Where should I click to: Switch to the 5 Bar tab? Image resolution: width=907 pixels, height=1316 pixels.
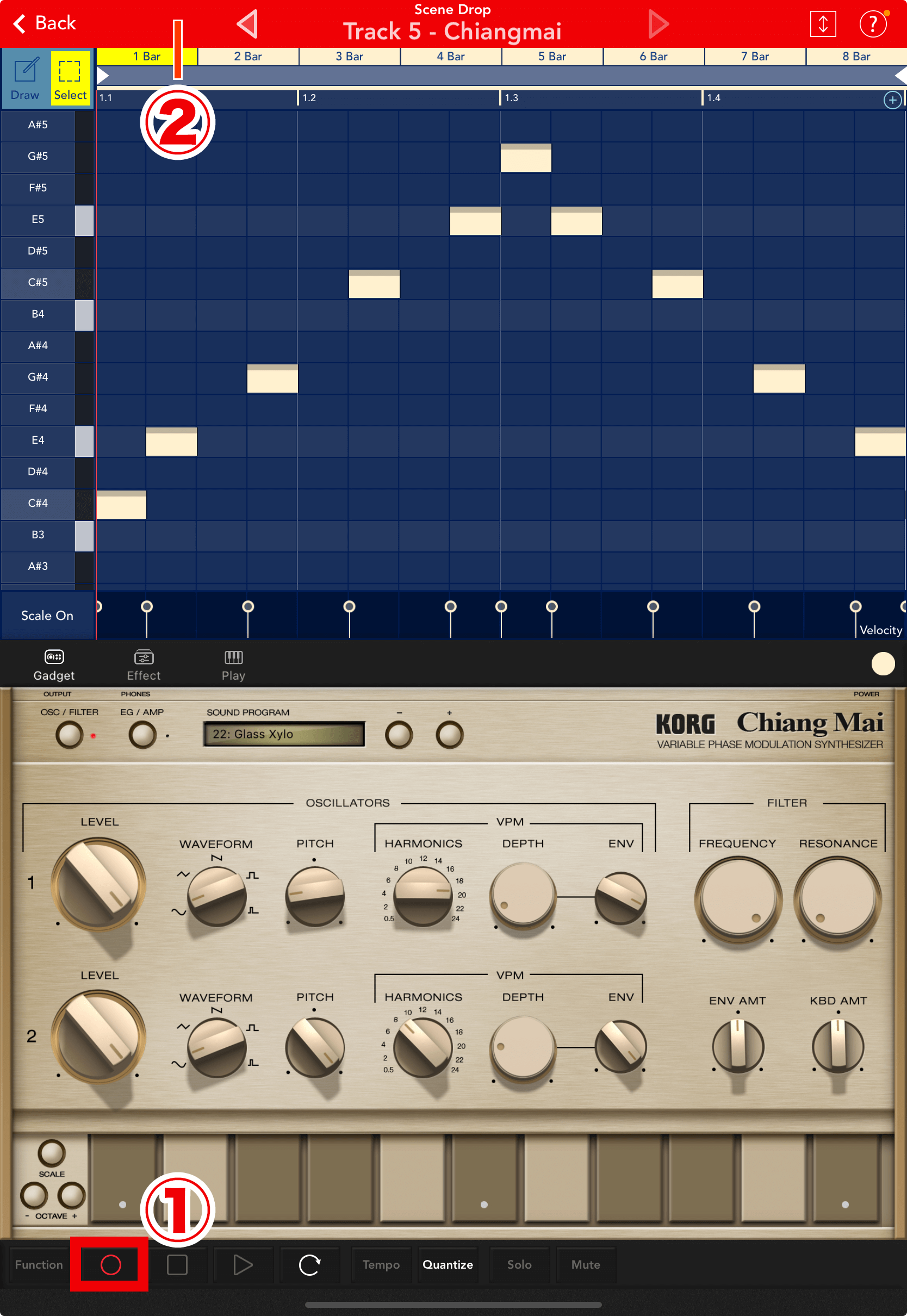[x=552, y=56]
